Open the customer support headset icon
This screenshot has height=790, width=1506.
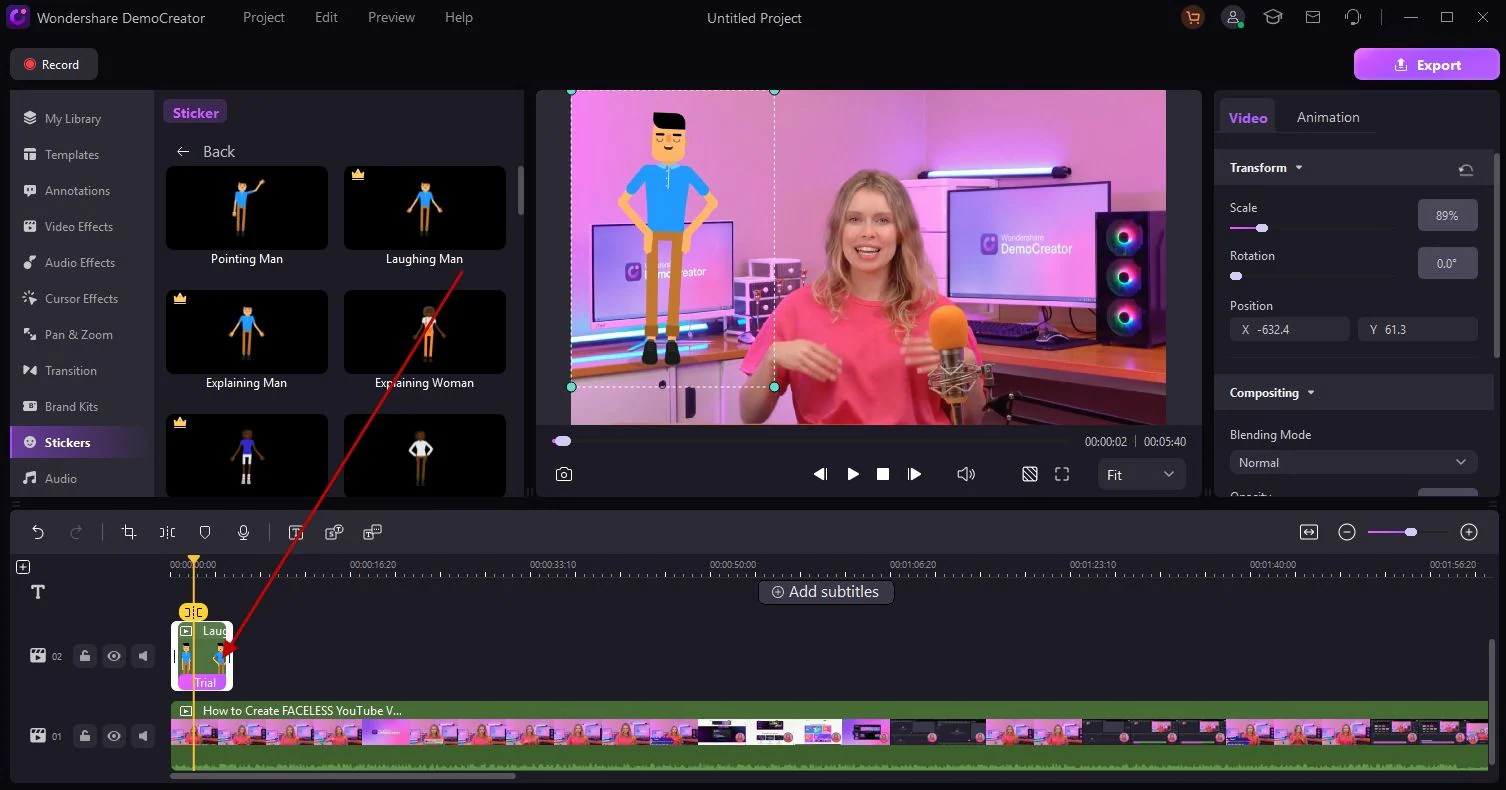pos(1353,17)
